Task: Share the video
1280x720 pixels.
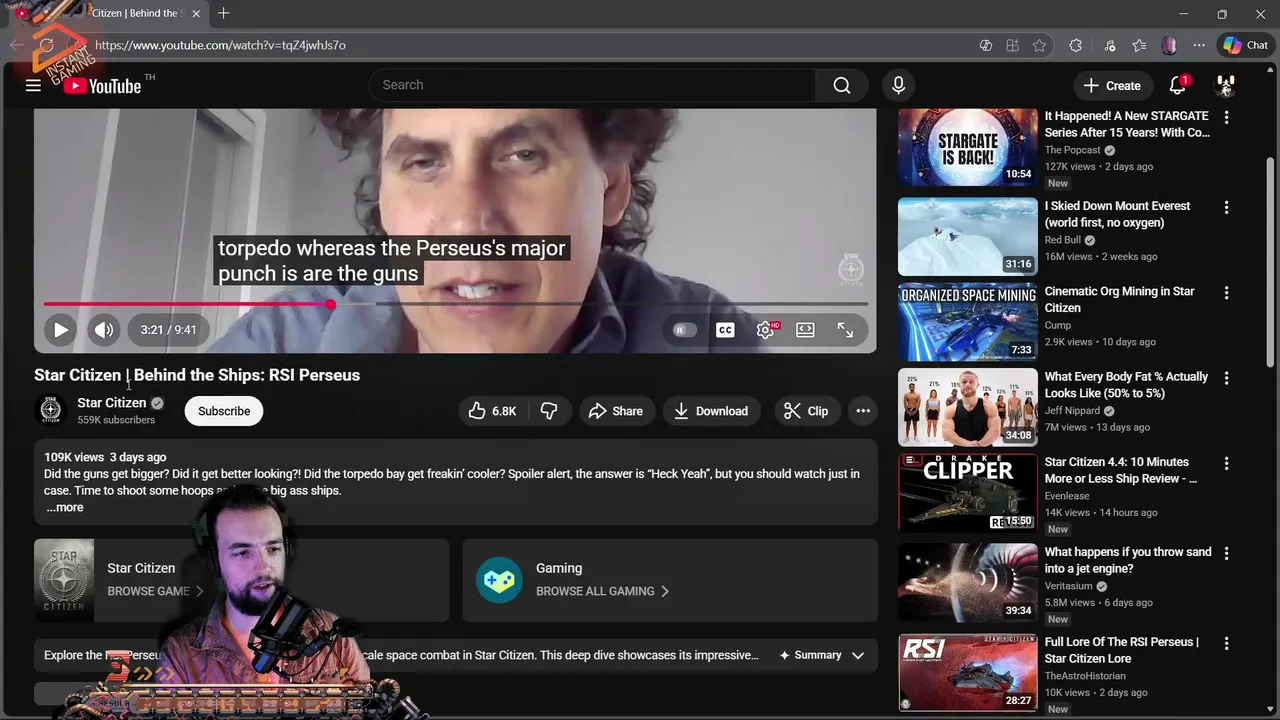Action: tap(616, 411)
